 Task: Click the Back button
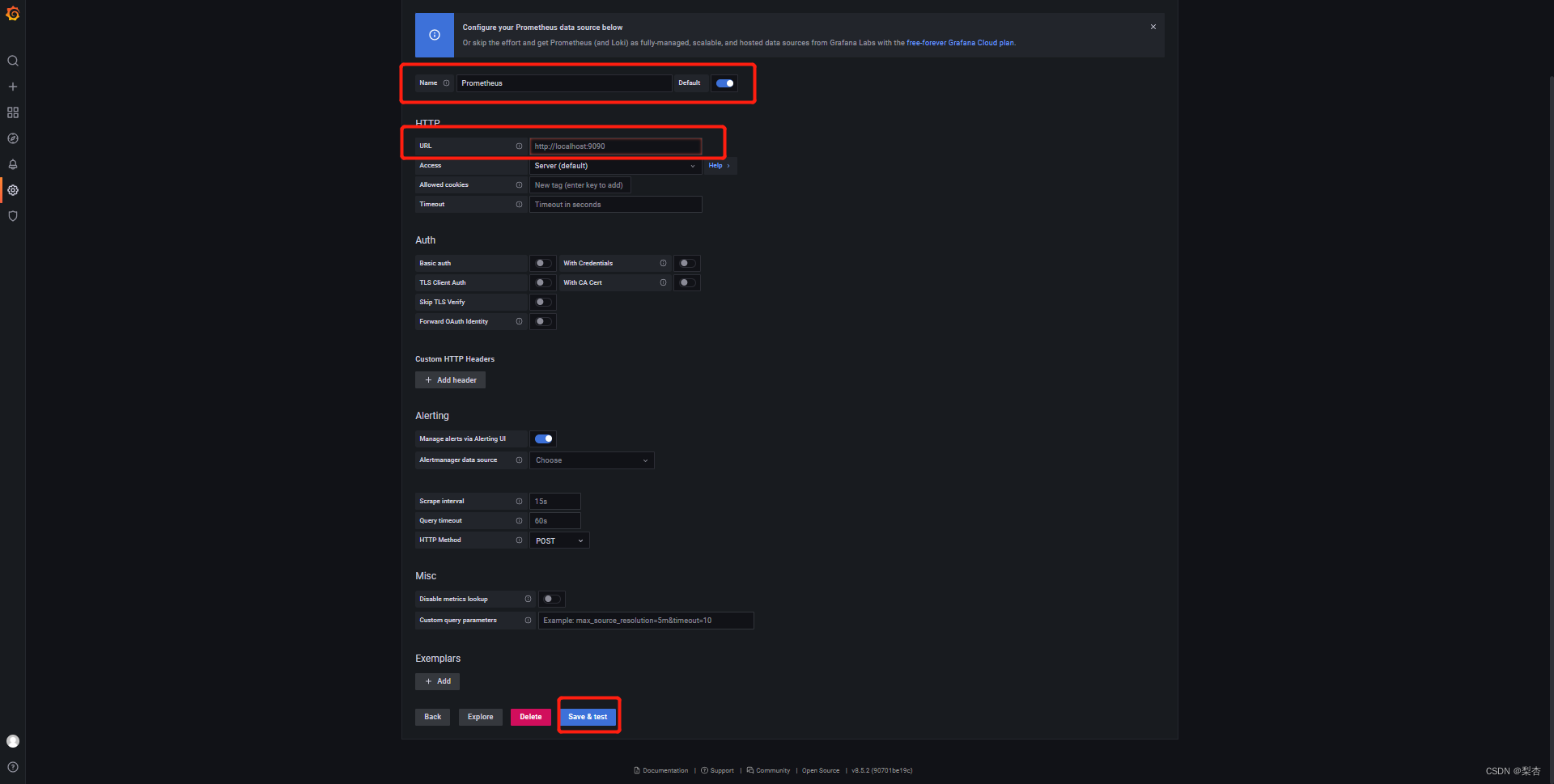click(432, 717)
